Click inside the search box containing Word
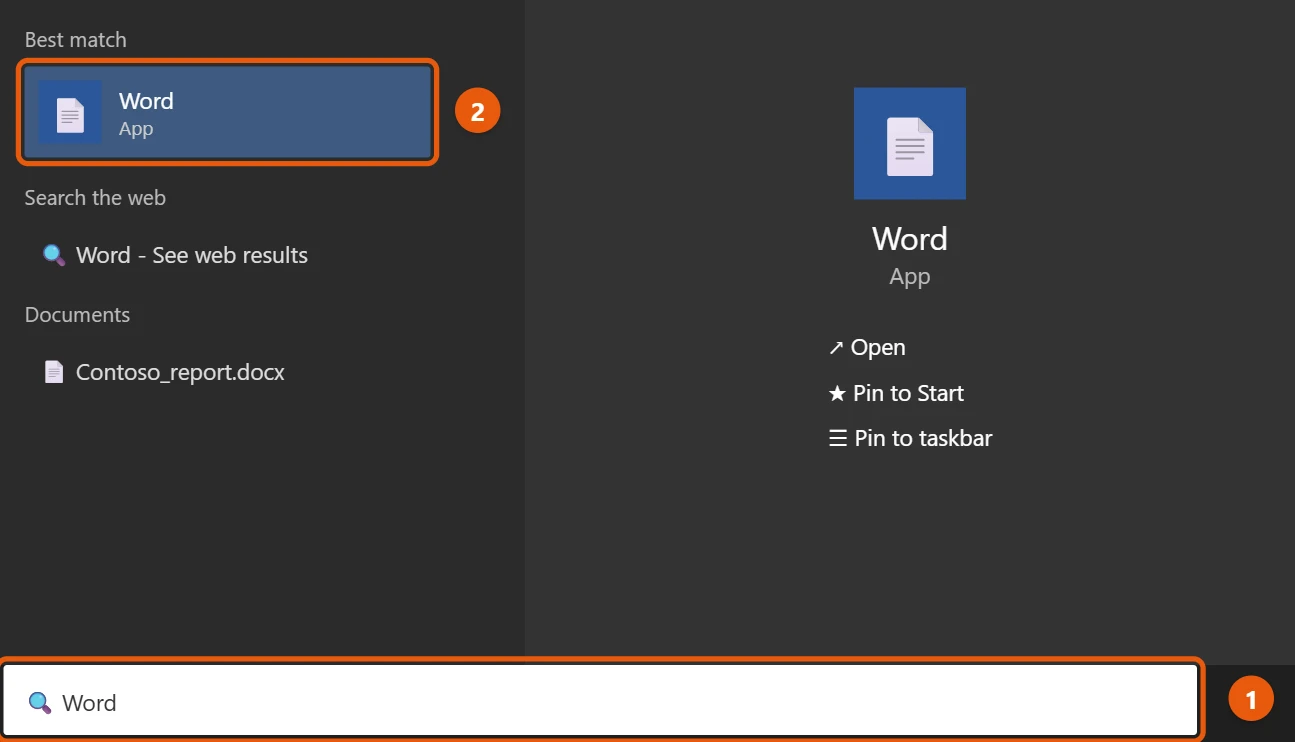 pos(600,702)
